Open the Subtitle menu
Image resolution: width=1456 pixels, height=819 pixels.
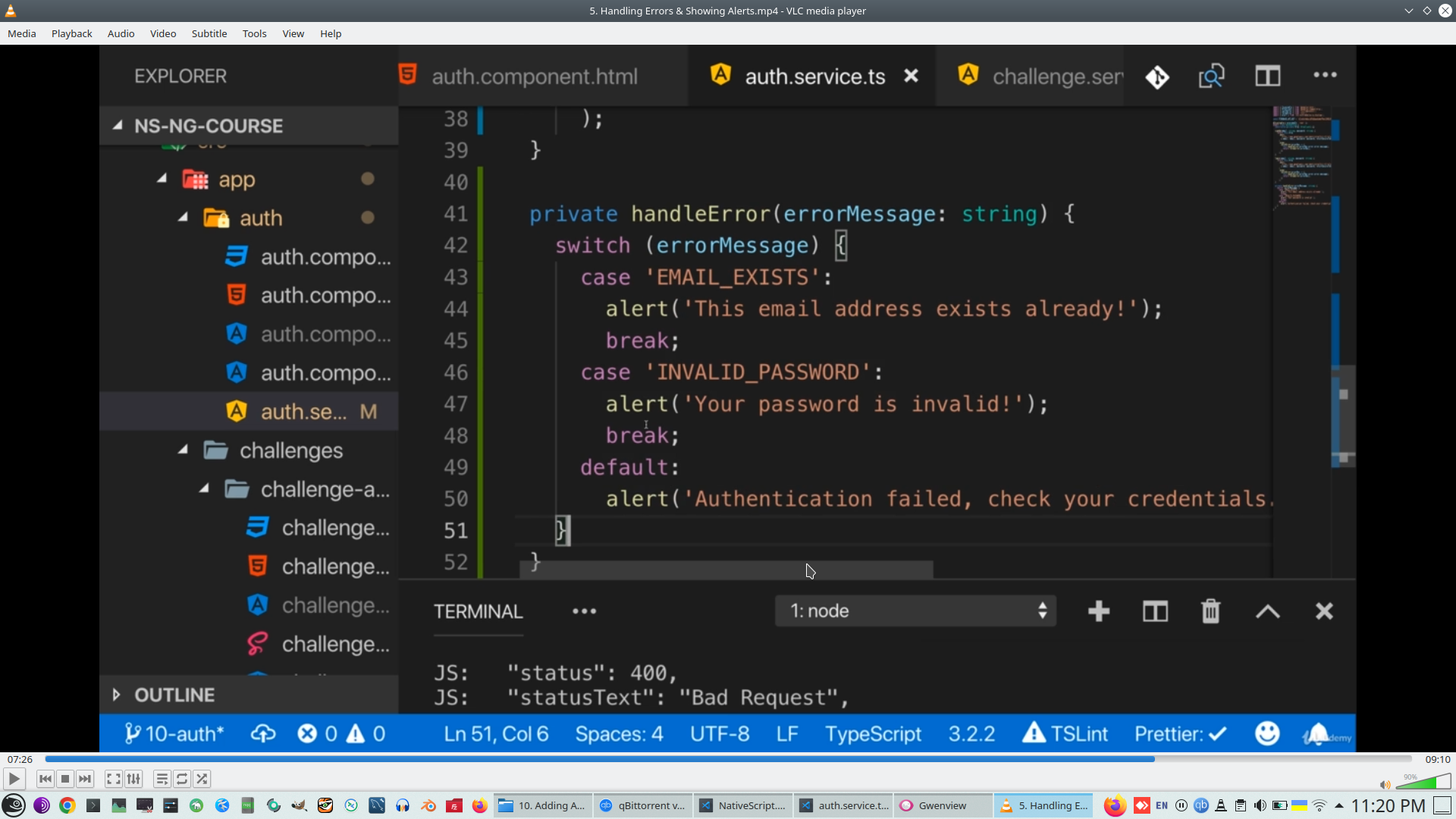click(209, 33)
